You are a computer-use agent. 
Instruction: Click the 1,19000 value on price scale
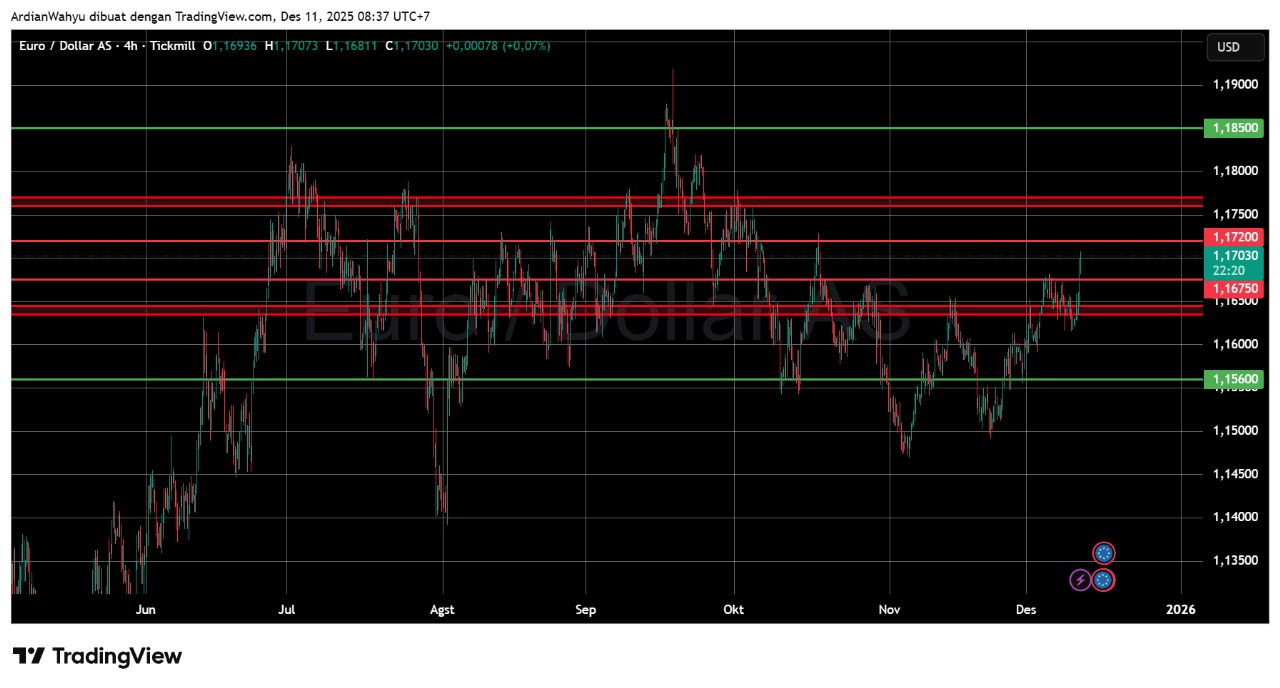pos(1235,85)
